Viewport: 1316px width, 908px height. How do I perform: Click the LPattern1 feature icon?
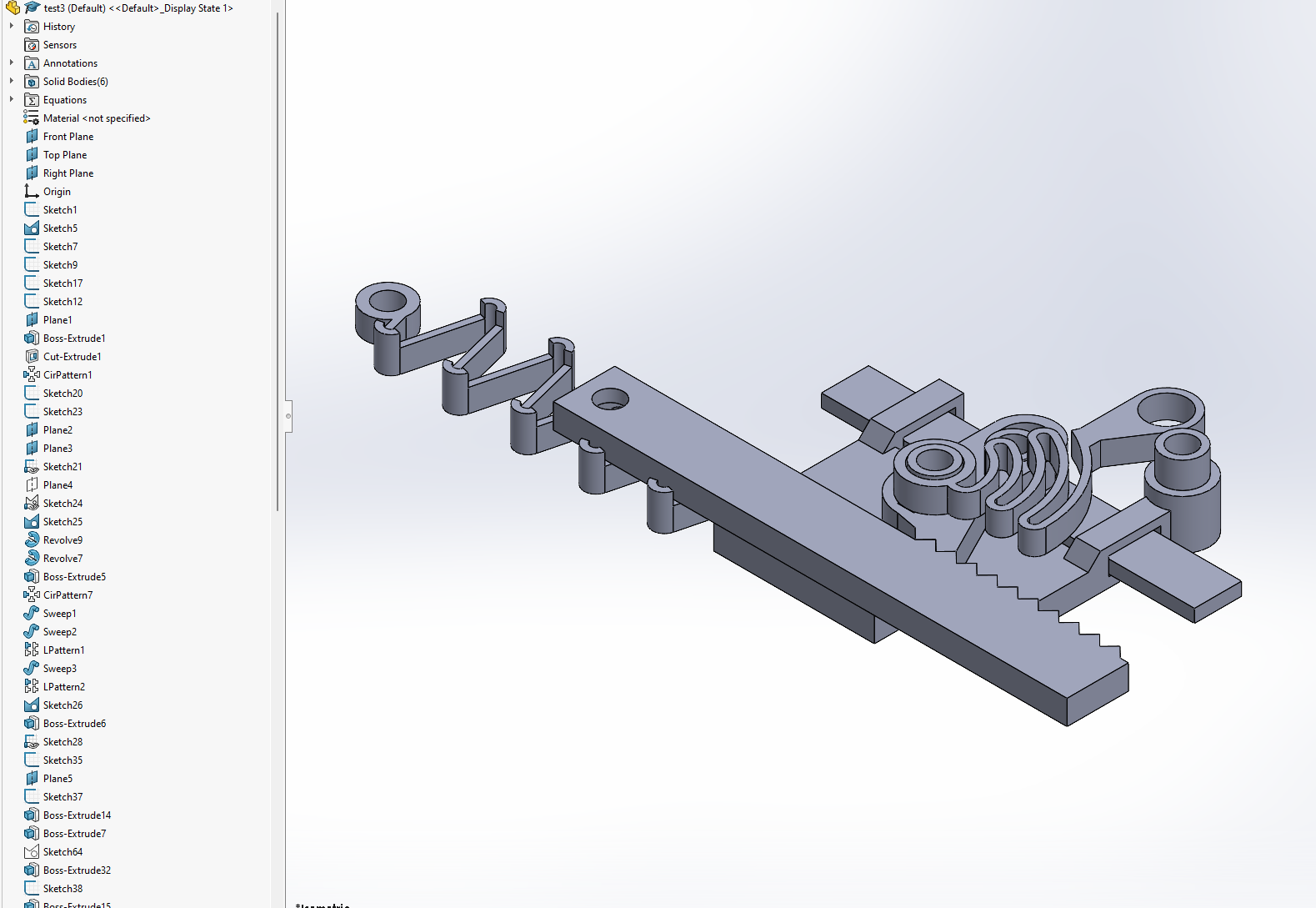[32, 650]
